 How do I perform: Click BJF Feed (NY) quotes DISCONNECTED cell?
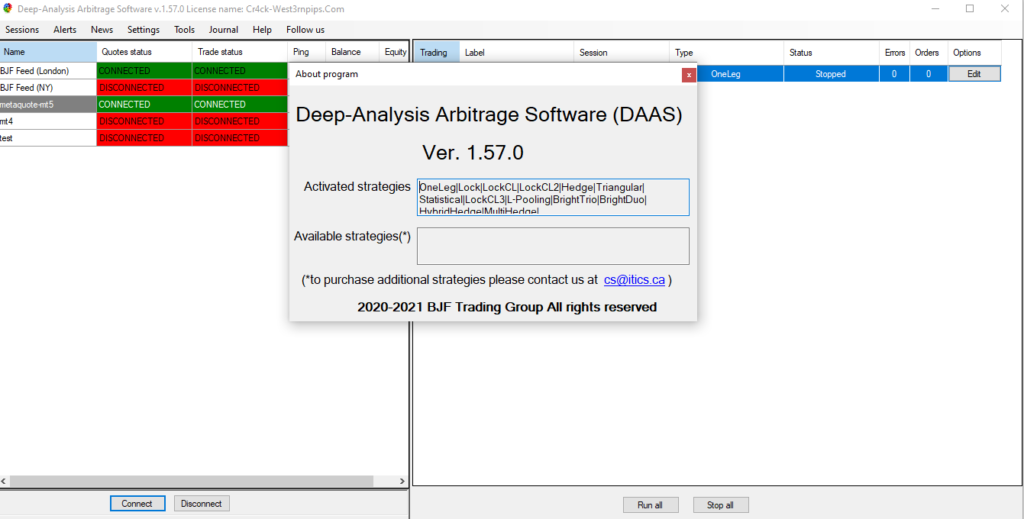click(x=144, y=87)
